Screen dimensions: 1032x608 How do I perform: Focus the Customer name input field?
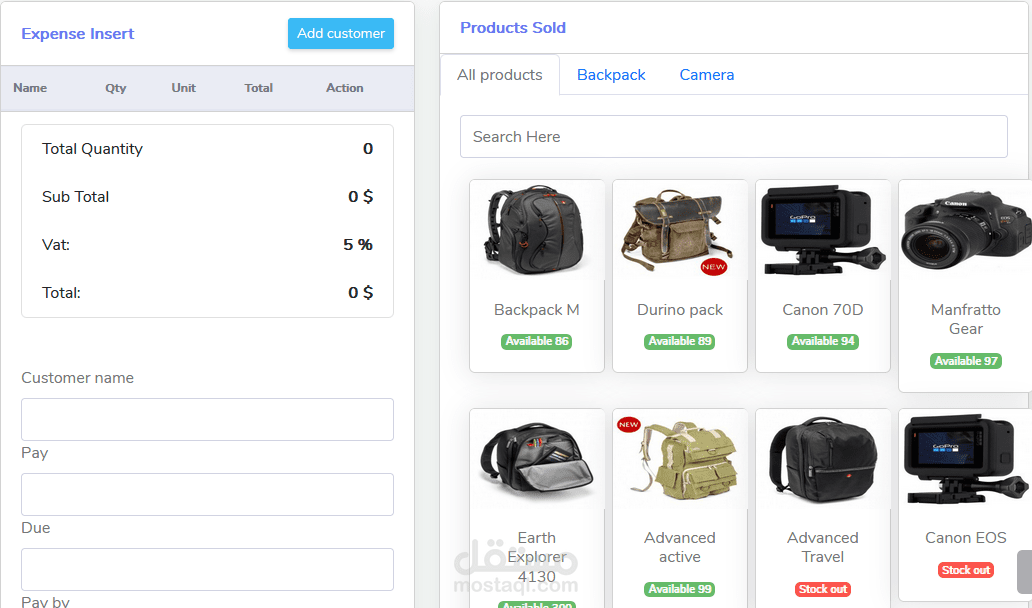pyautogui.click(x=207, y=420)
